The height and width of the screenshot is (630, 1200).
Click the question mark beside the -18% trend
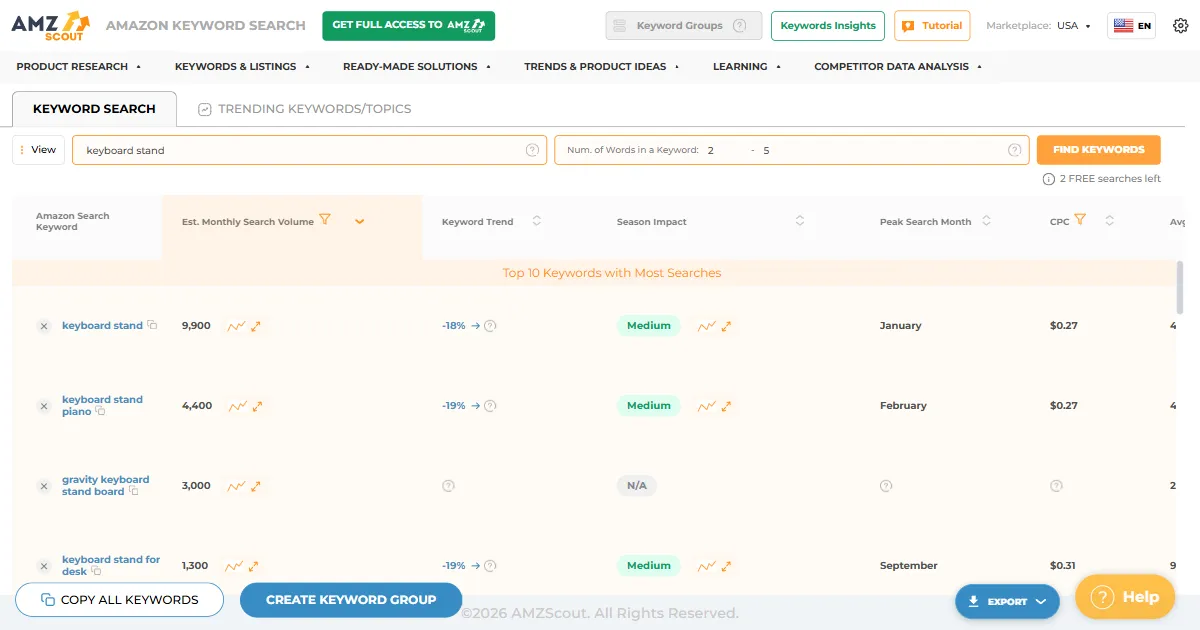pos(488,325)
